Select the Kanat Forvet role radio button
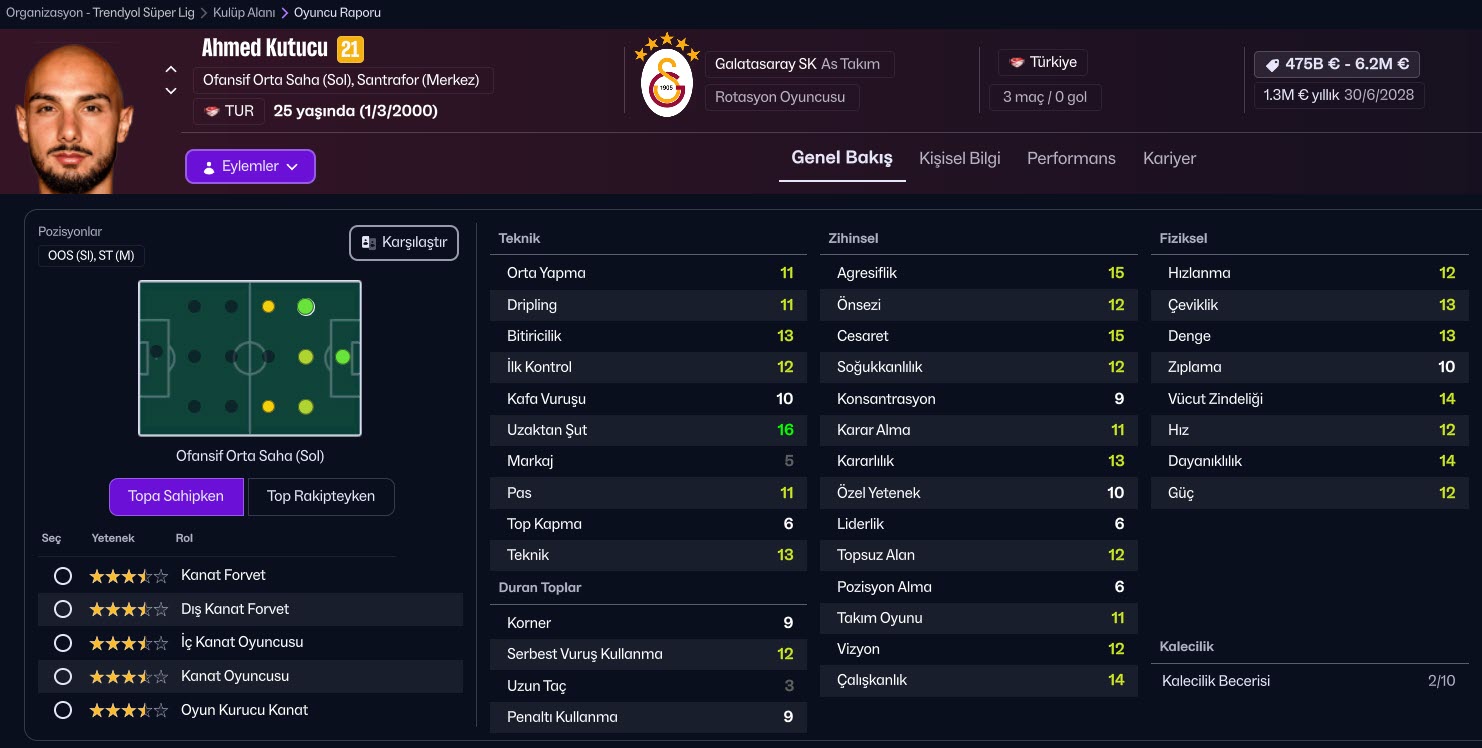 pyautogui.click(x=63, y=576)
